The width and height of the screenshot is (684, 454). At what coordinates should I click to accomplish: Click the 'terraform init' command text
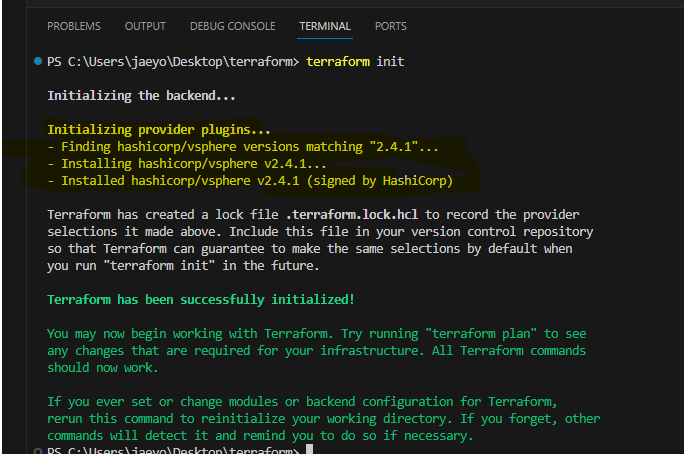[x=355, y=61]
